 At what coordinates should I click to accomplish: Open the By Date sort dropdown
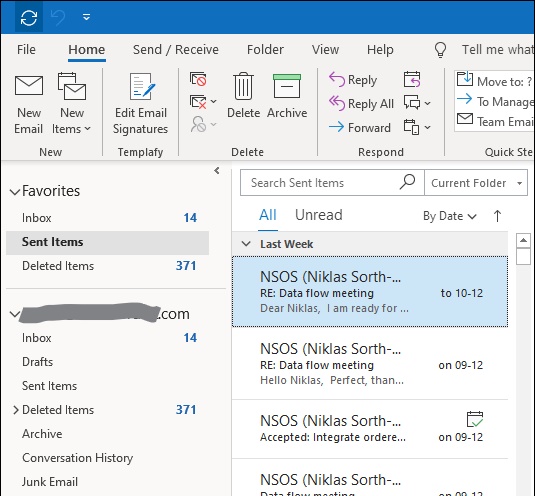pos(450,216)
